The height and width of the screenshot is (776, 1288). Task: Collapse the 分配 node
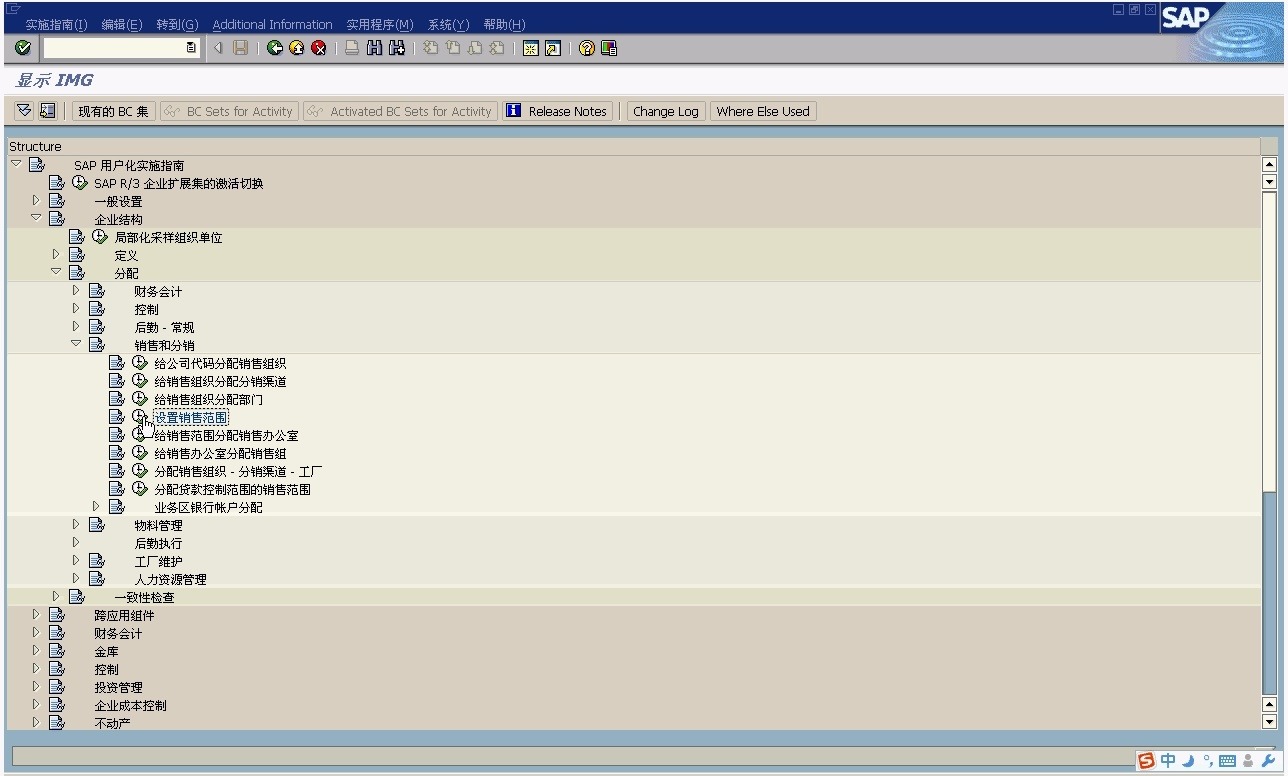[x=56, y=272]
